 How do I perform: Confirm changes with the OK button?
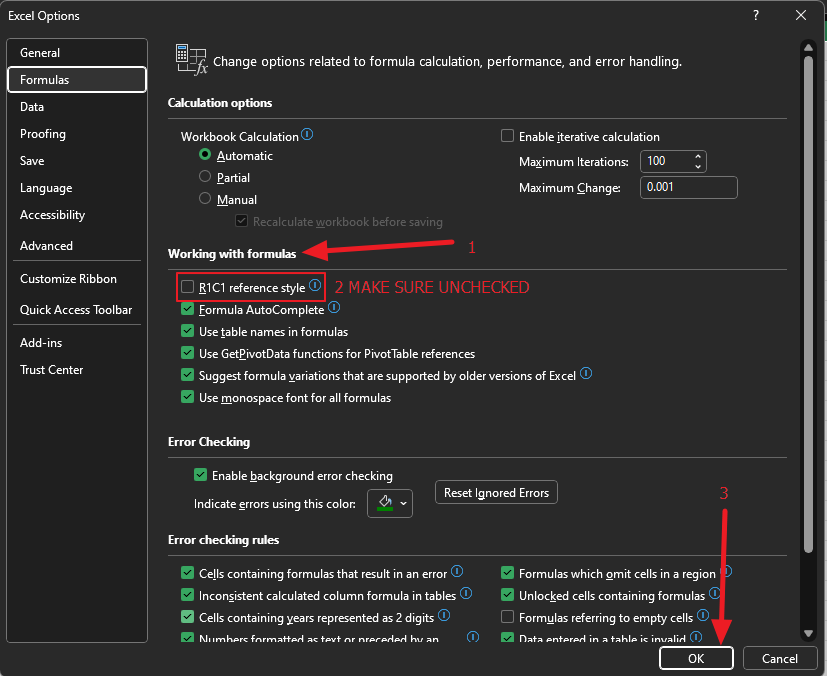coord(696,658)
